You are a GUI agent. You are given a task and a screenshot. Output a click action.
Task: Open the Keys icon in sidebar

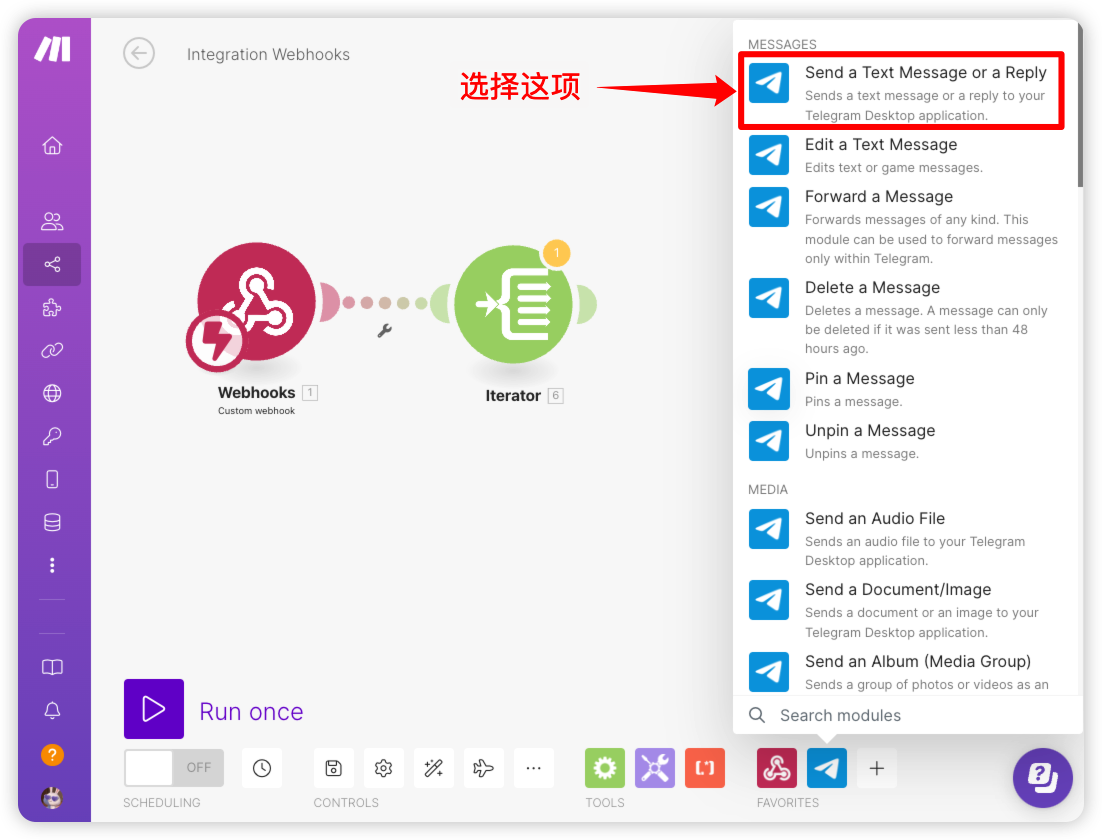[x=52, y=437]
